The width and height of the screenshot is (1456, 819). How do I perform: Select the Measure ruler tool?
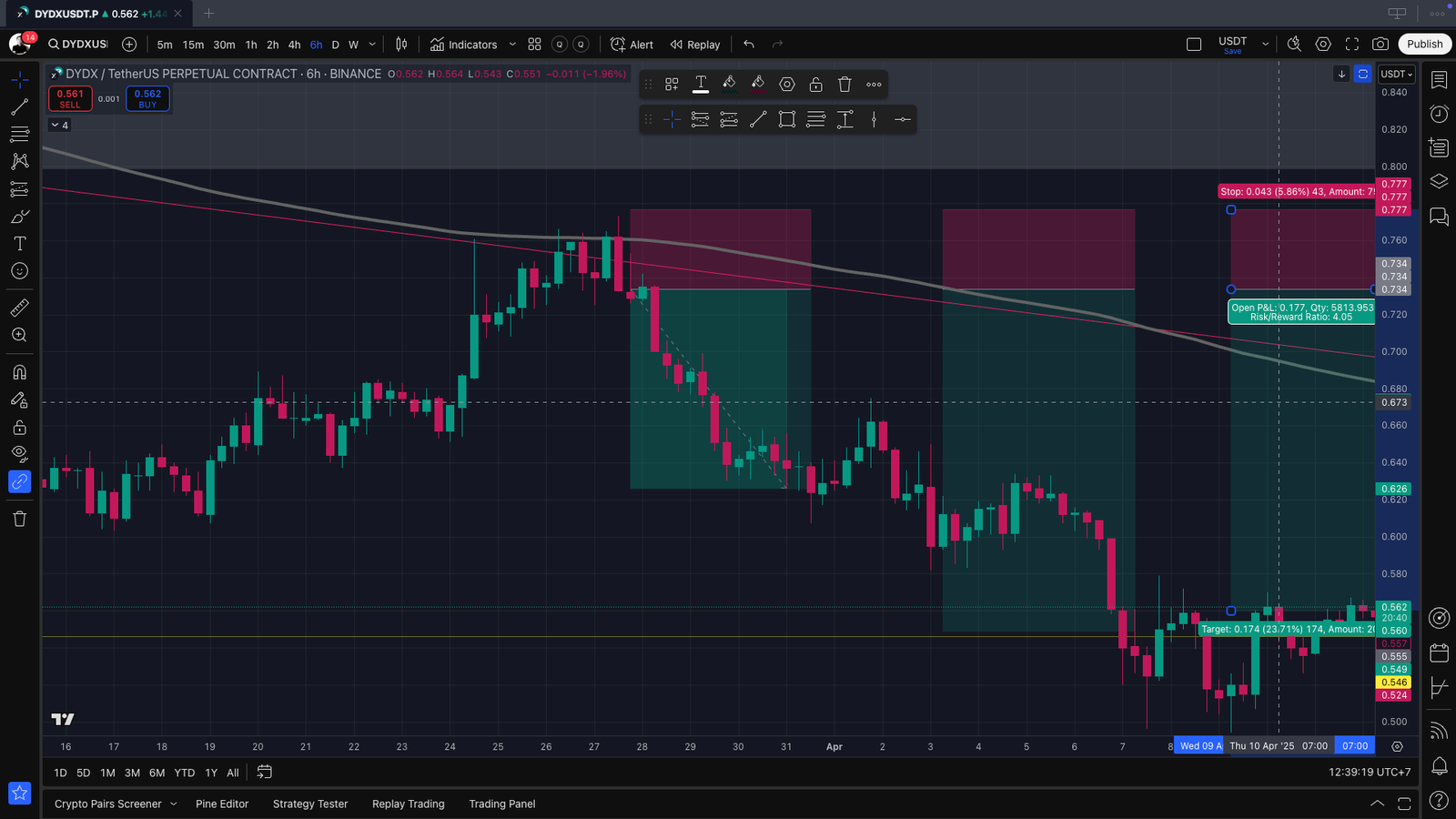click(19, 308)
